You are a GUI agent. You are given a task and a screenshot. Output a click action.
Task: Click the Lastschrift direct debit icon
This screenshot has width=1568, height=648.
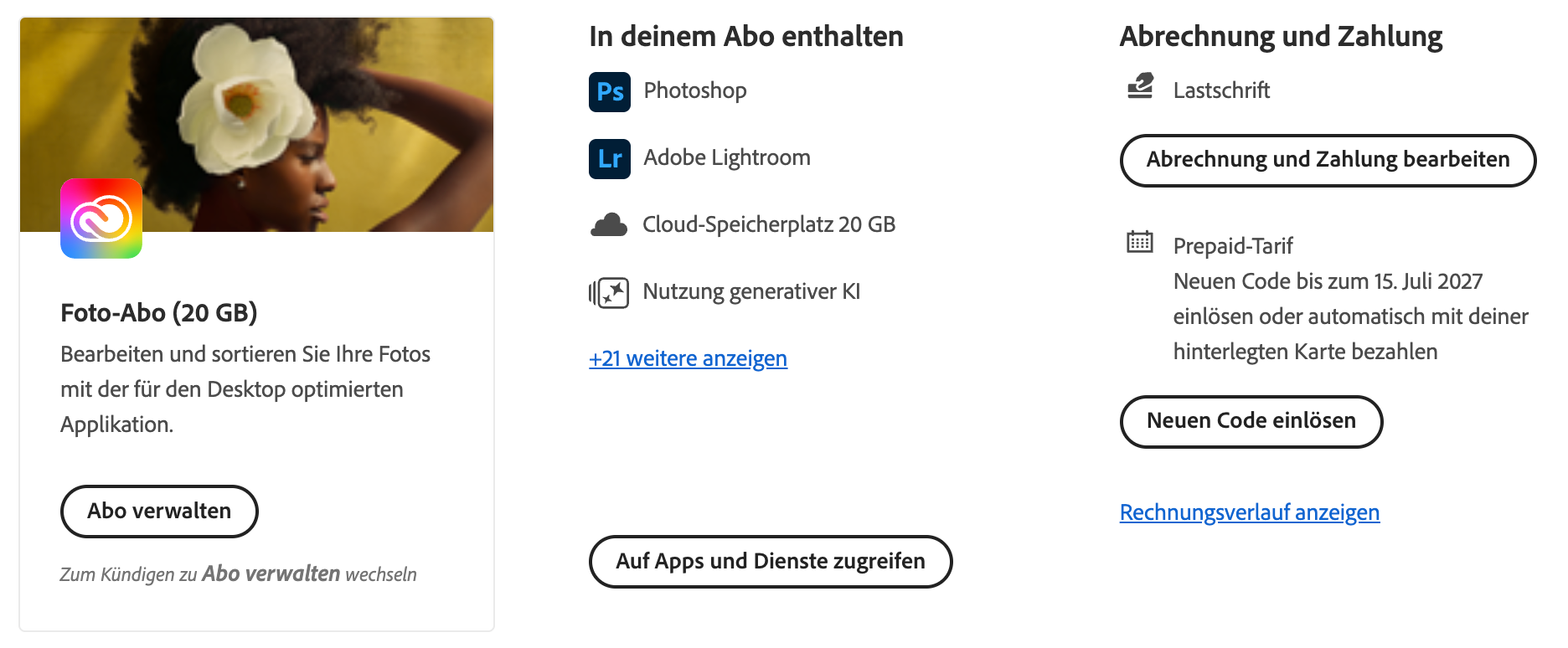(x=1140, y=86)
